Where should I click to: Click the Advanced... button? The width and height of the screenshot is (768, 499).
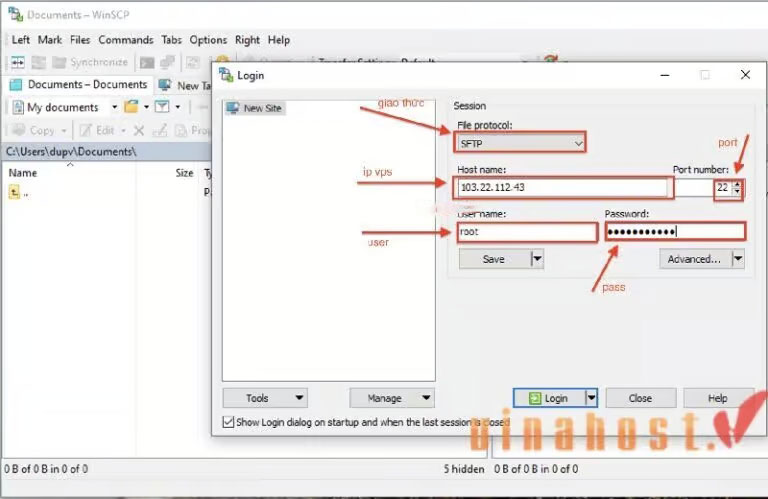tap(695, 259)
